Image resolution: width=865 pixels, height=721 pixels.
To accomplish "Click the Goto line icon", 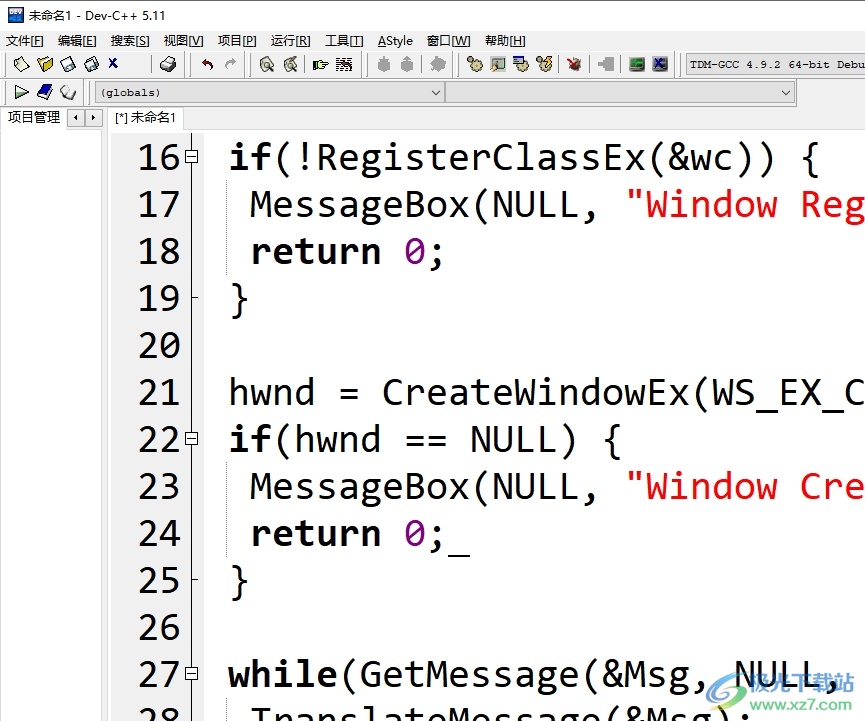I will coord(344,65).
